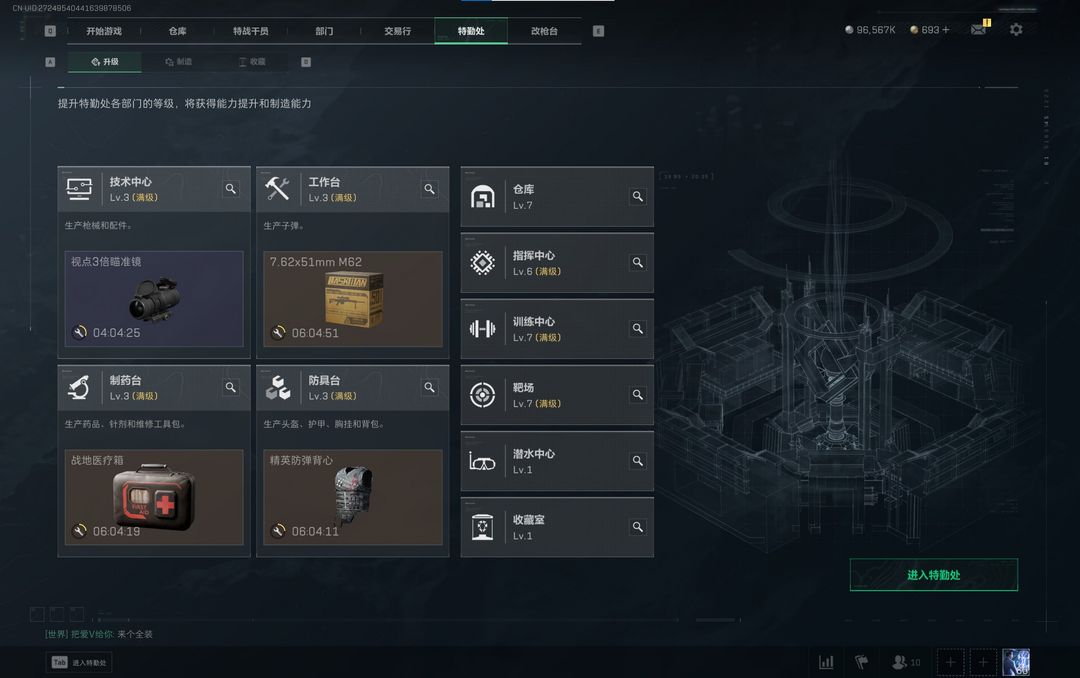Select the 制造 sub-tab
This screenshot has height=678, width=1080.
point(178,62)
